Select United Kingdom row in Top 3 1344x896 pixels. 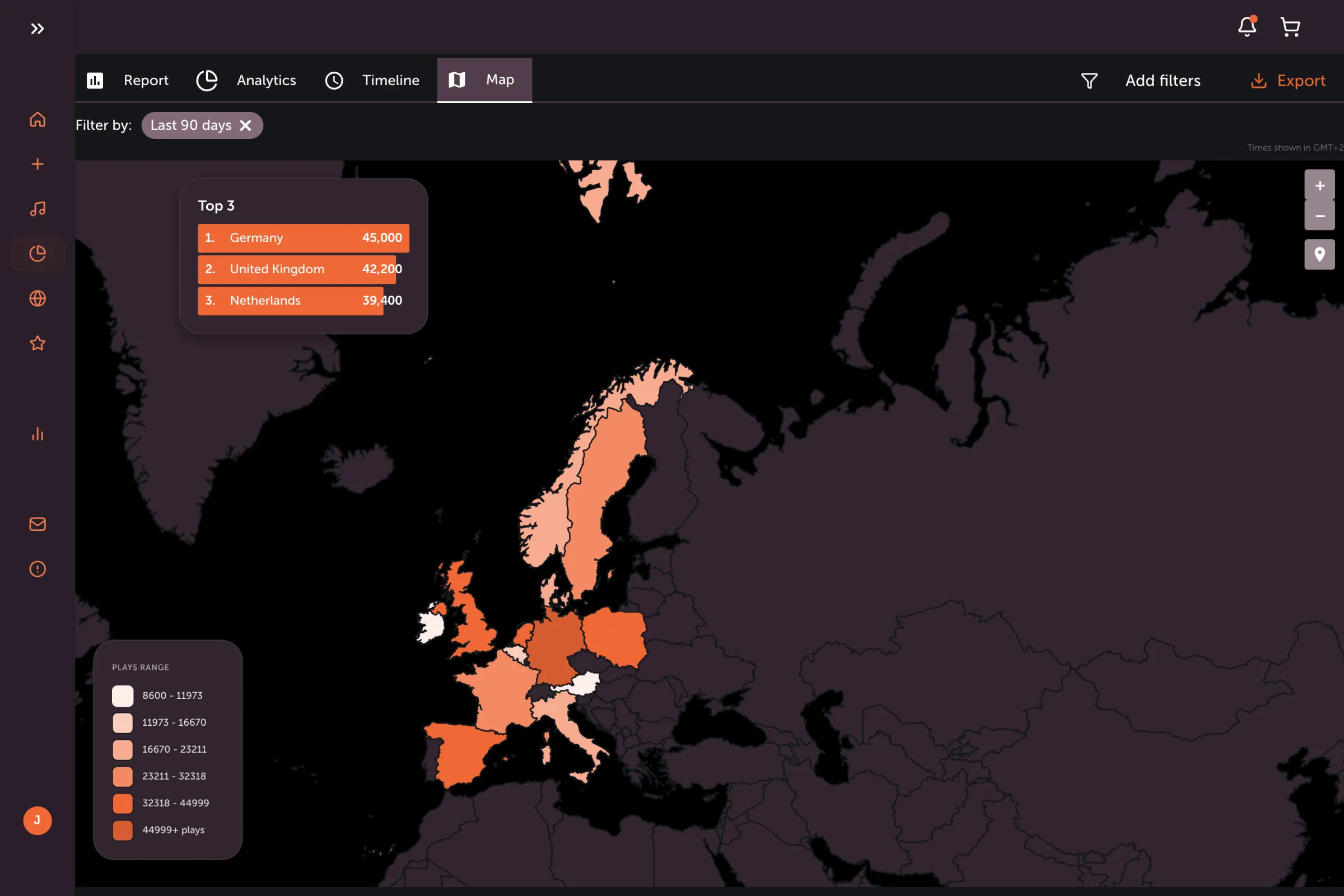[x=304, y=269]
